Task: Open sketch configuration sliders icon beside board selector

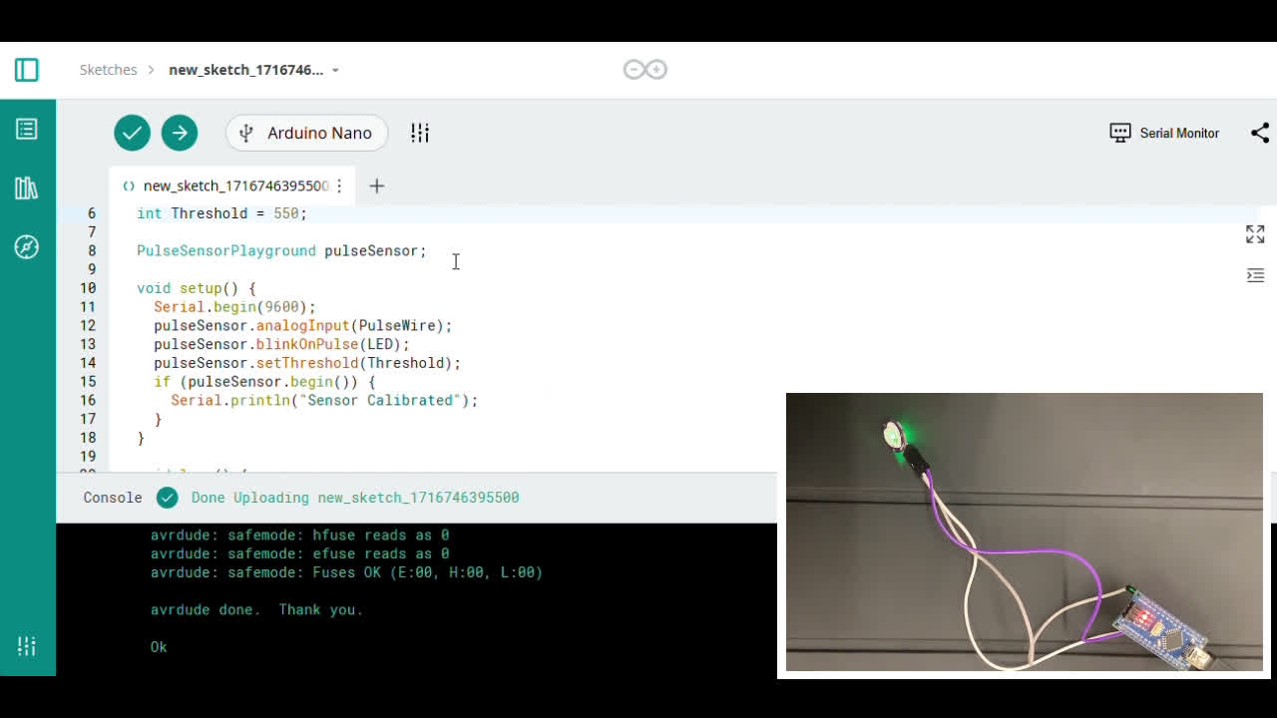Action: 420,133
